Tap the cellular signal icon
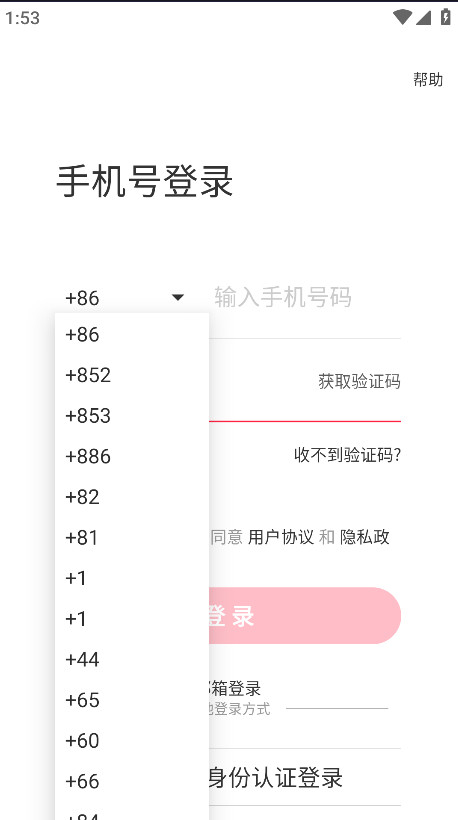The image size is (458, 820). coord(423,18)
